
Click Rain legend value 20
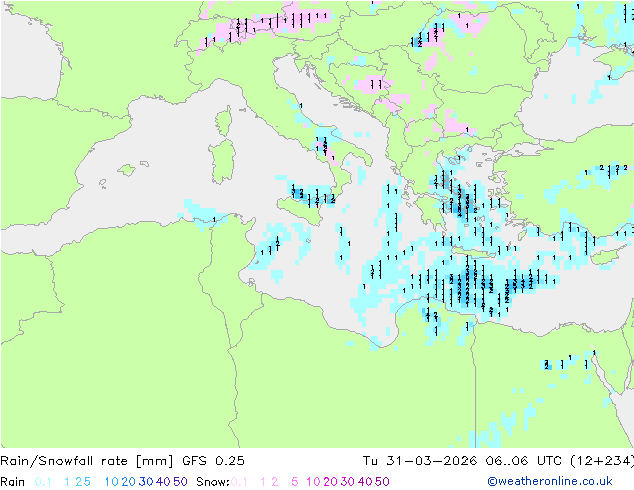129,482
